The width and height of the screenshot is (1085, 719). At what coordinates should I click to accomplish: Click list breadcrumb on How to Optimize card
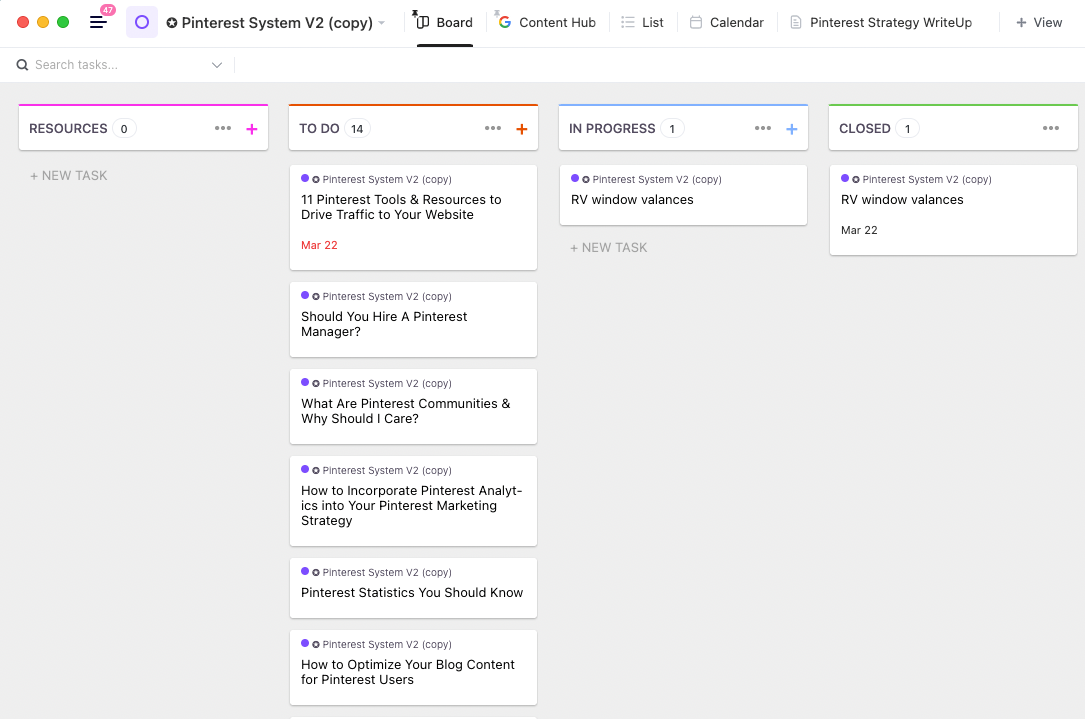point(387,644)
